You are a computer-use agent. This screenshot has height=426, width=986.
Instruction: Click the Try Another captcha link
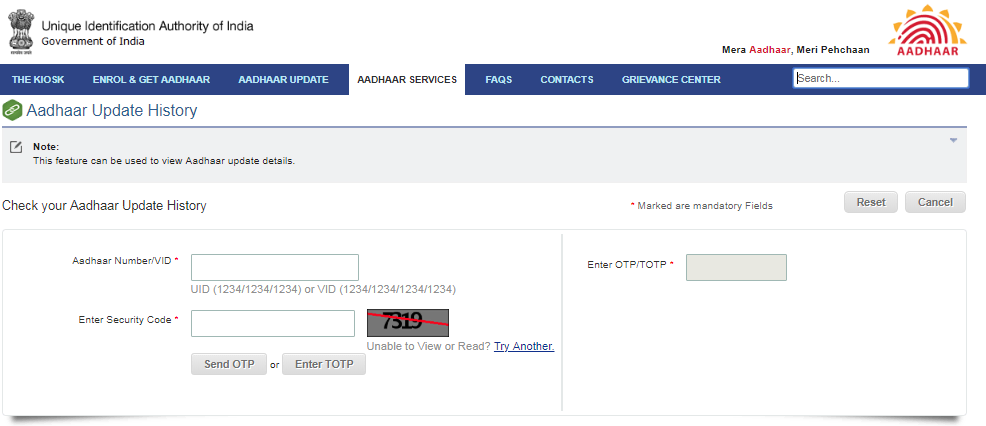(524, 346)
